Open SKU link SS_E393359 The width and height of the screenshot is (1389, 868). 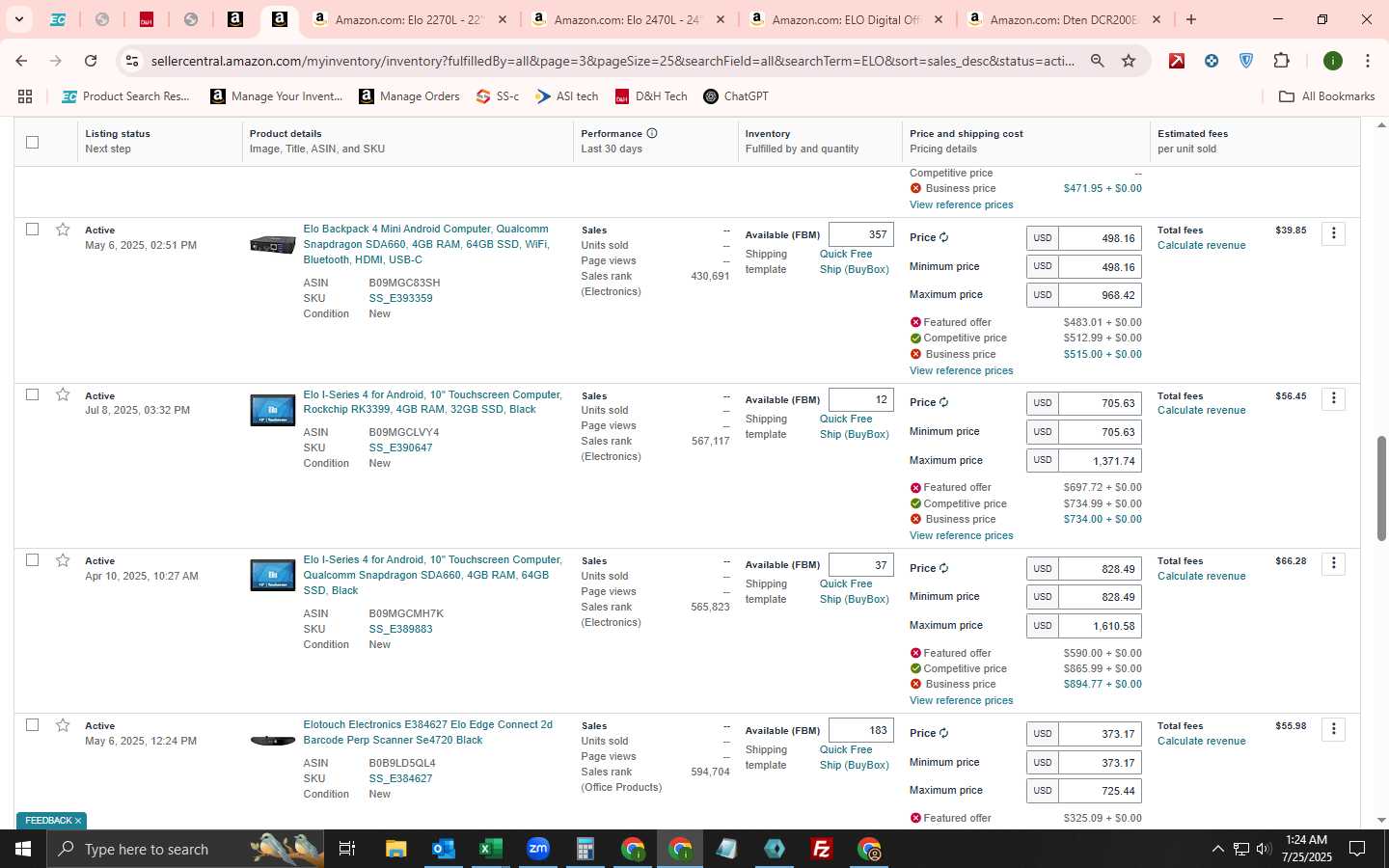(400, 298)
